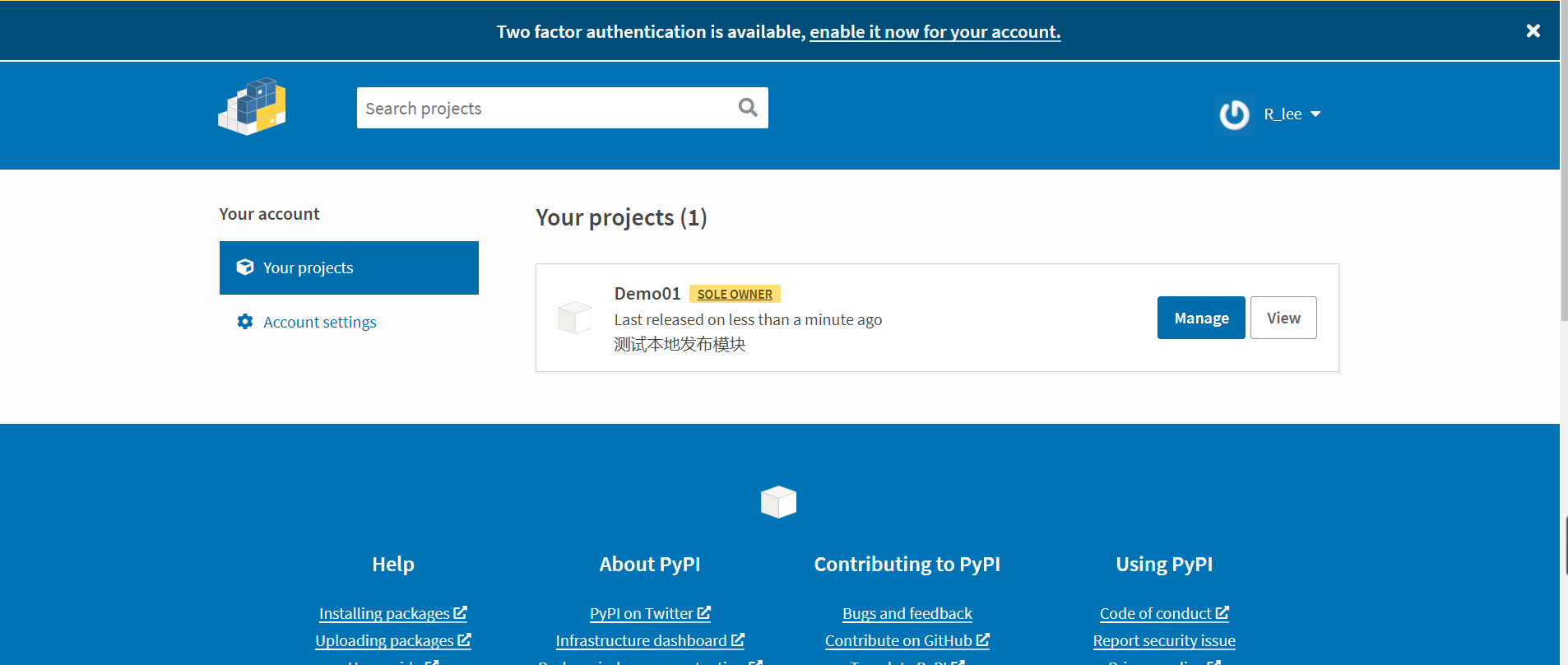The width and height of the screenshot is (1568, 665).
Task: Click external-link icon after Code of conduct
Action: point(1222,613)
